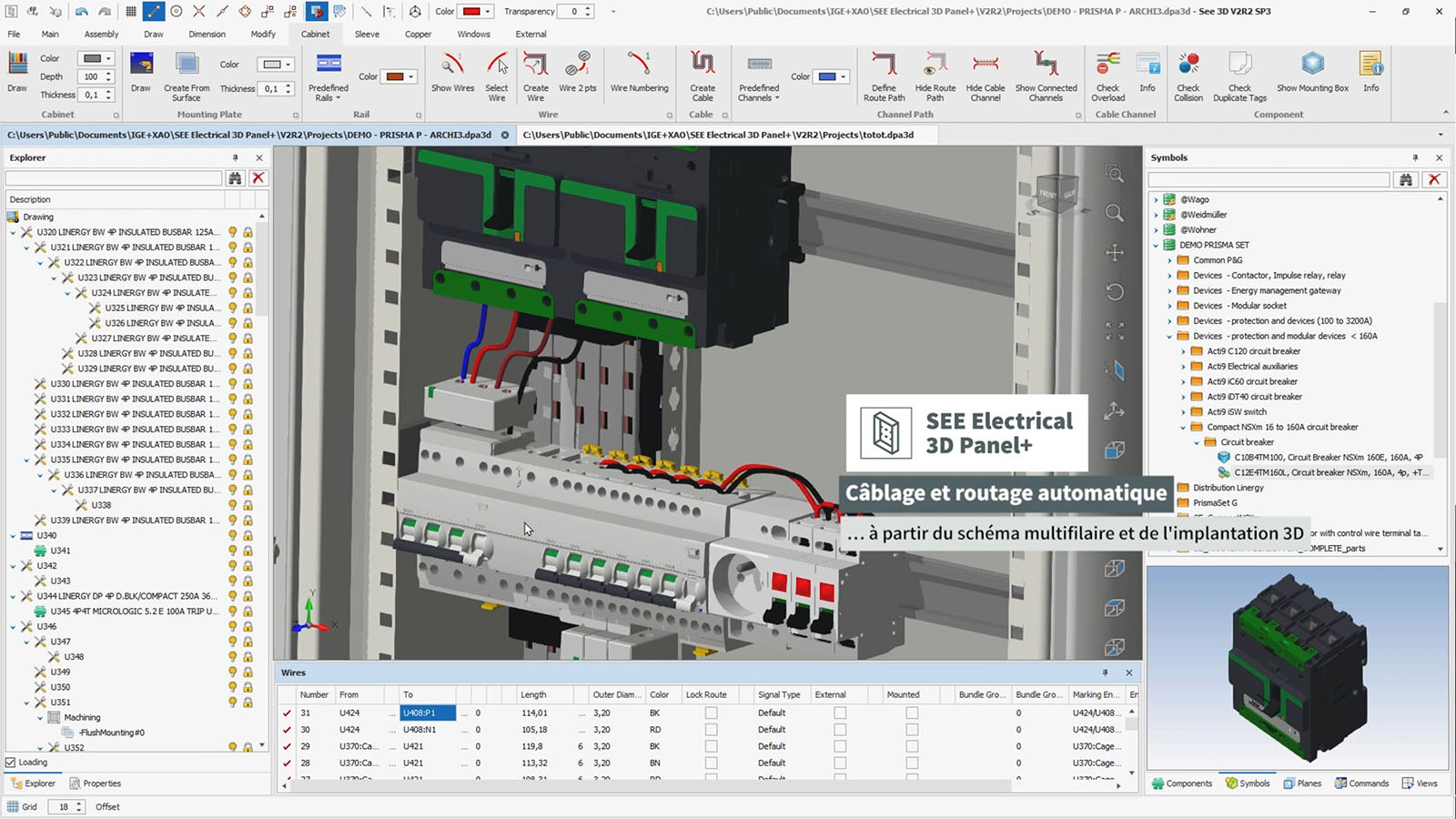The height and width of the screenshot is (819, 1456).
Task: Collapse the U340 tree node
Action: [x=13, y=535]
